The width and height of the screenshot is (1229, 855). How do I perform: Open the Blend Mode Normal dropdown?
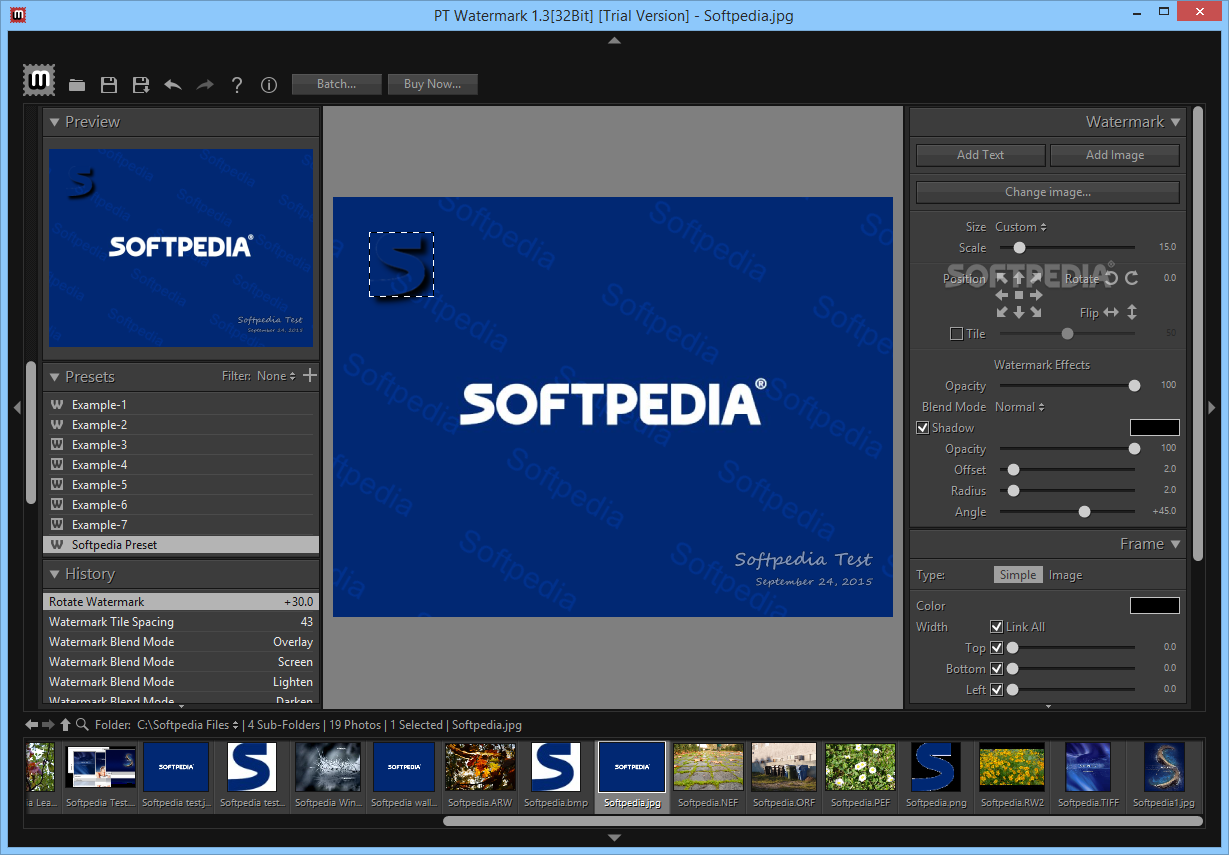1020,407
